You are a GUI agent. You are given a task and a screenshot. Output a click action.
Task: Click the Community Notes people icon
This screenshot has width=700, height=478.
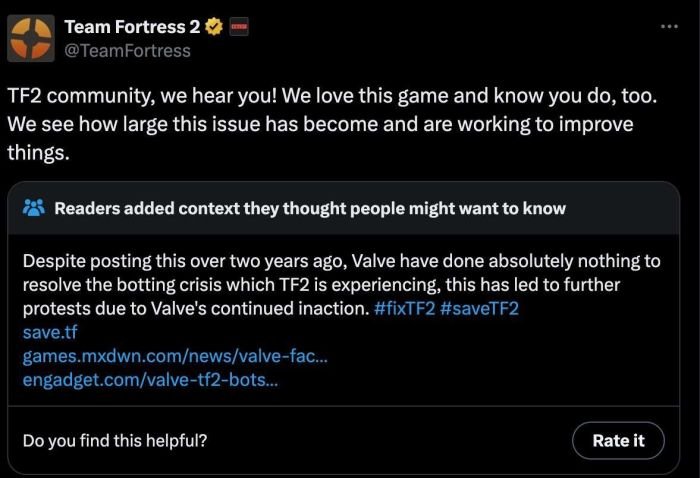point(34,208)
